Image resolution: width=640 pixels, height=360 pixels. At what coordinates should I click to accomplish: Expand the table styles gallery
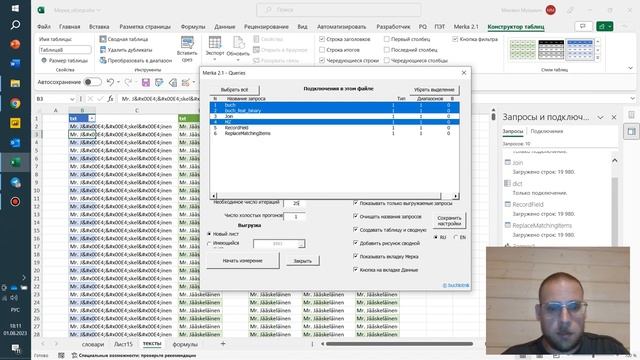598,58
